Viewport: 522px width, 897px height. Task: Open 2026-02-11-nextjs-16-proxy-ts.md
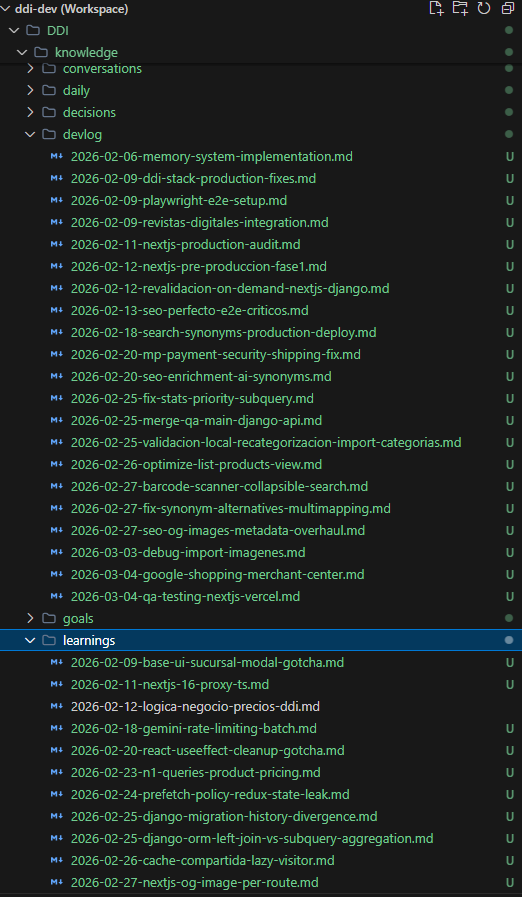pyautogui.click(x=170, y=684)
